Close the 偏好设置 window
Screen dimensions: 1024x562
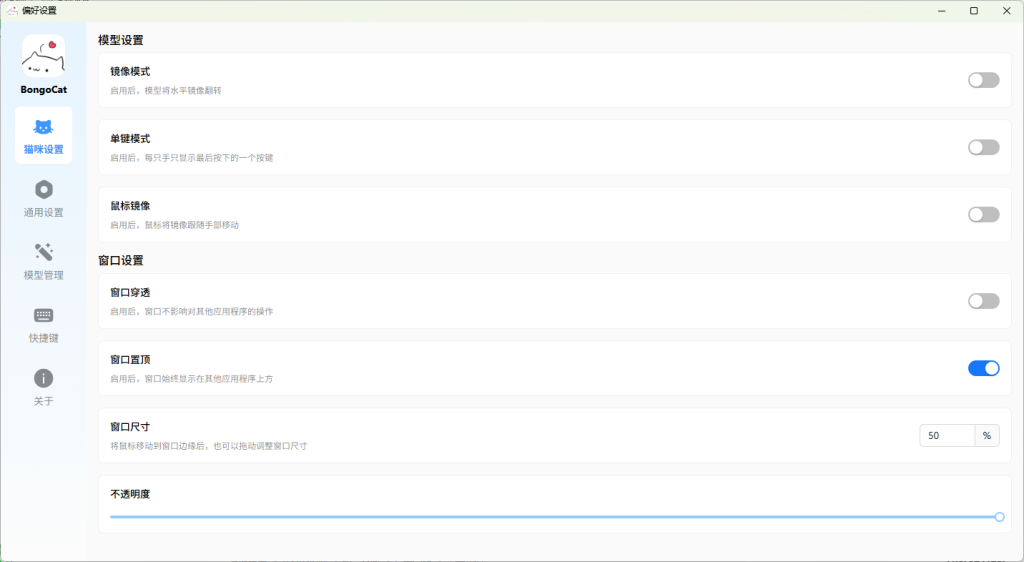coord(1006,10)
